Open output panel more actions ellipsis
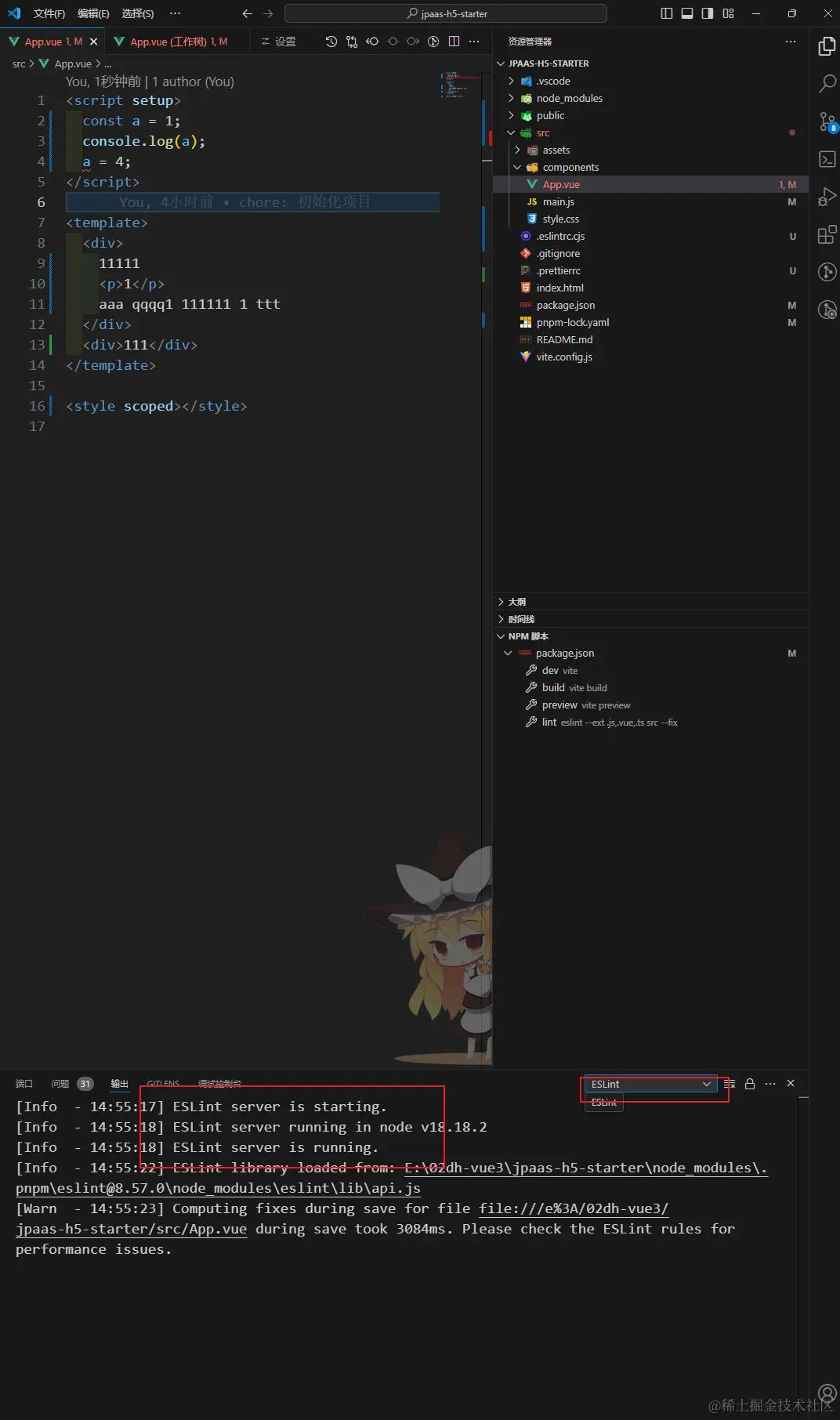The height and width of the screenshot is (1420, 840). [x=770, y=1084]
